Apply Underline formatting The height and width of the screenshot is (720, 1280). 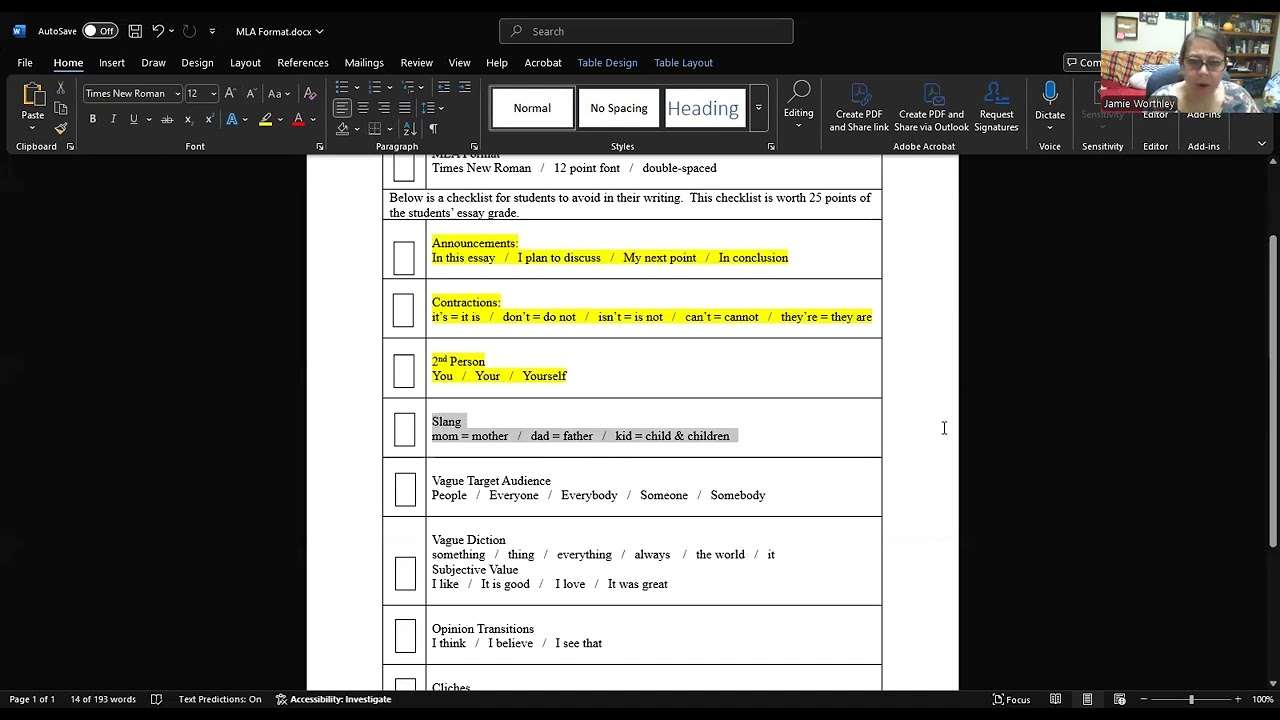pyautogui.click(x=133, y=119)
